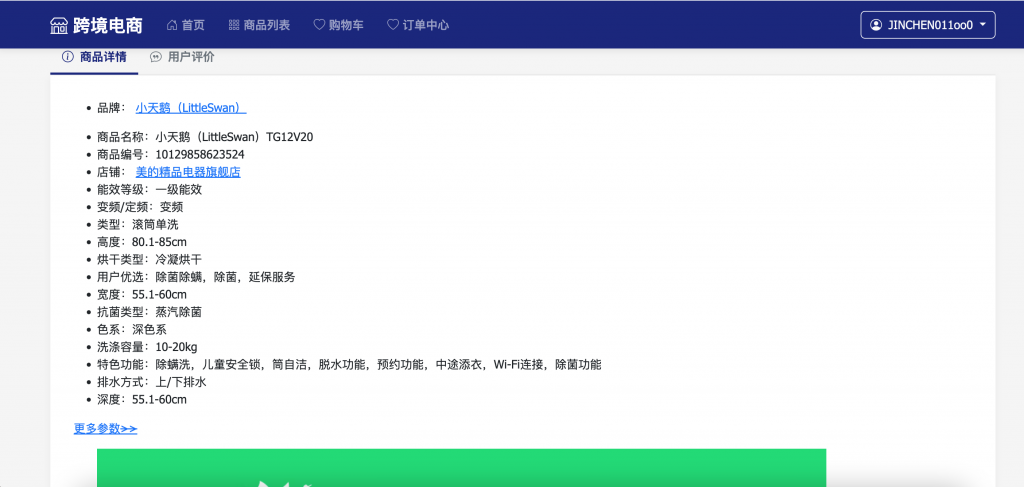Click the 深度：55.1-60cm row

(x=142, y=399)
